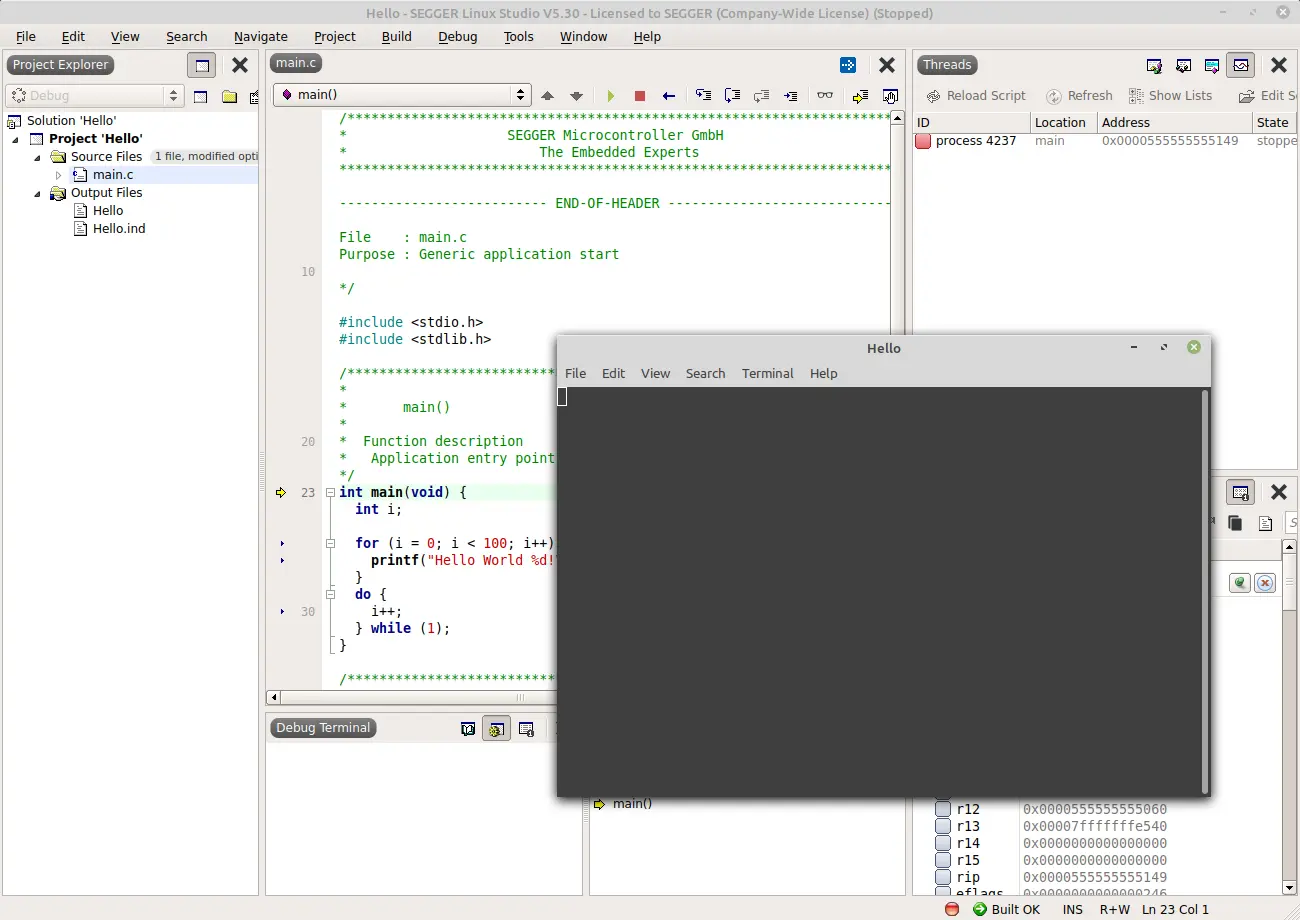
Task: Select the book icon in Debug Terminal toolbar
Action: [x=468, y=728]
